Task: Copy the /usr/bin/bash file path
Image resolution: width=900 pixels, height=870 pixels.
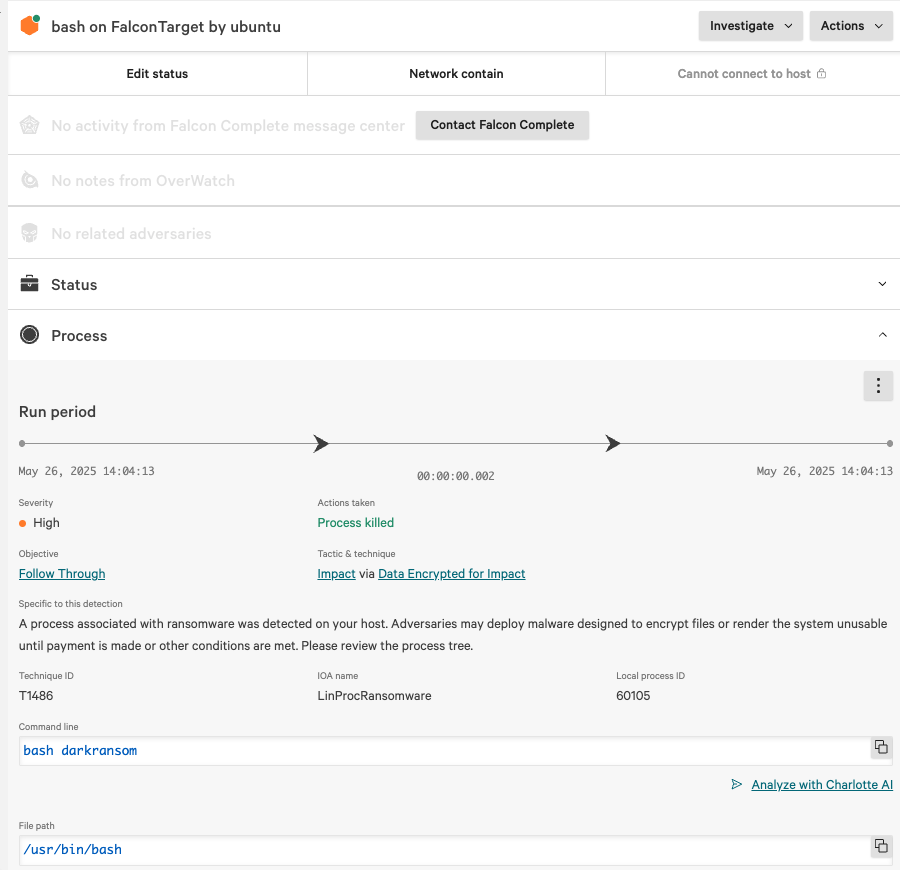Action: [x=881, y=846]
